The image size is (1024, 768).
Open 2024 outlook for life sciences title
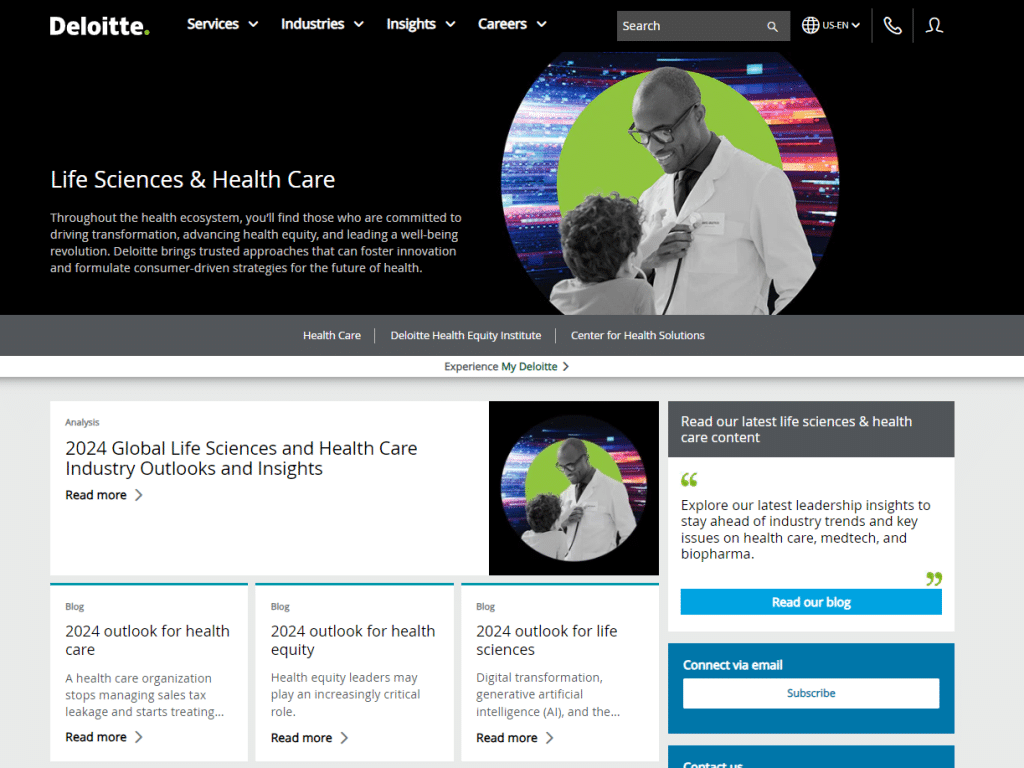547,640
